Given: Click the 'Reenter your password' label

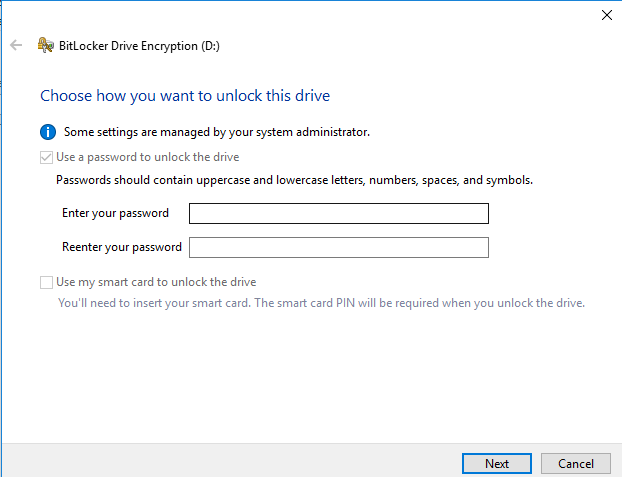Looking at the screenshot, I should (121, 247).
